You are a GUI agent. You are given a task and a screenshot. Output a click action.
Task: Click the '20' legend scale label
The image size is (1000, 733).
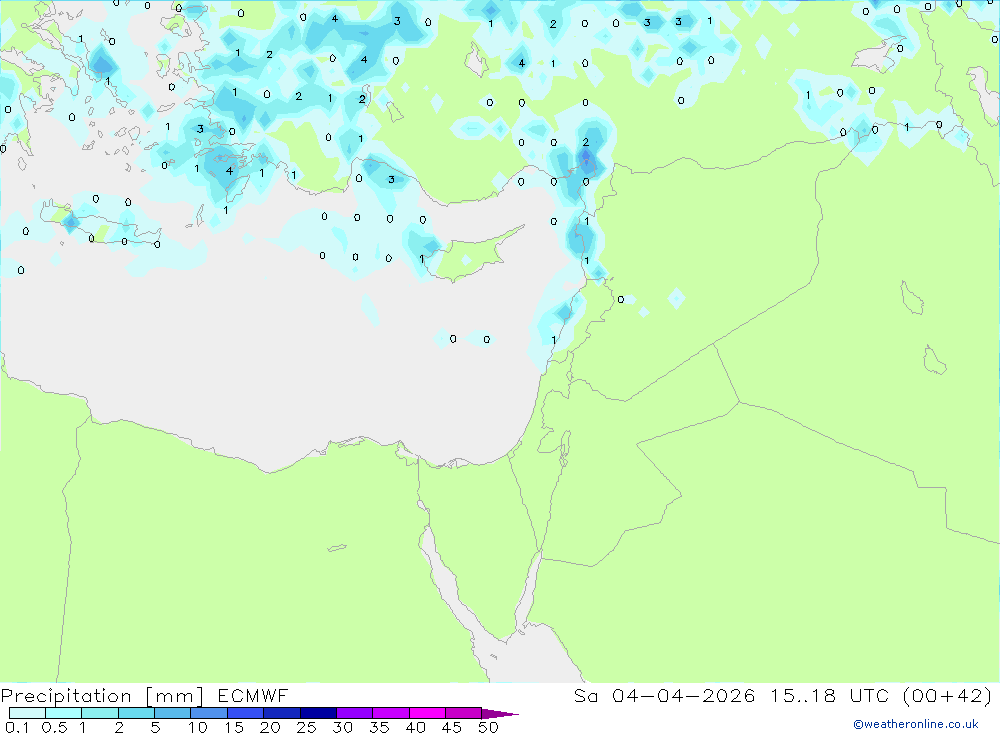click(270, 727)
